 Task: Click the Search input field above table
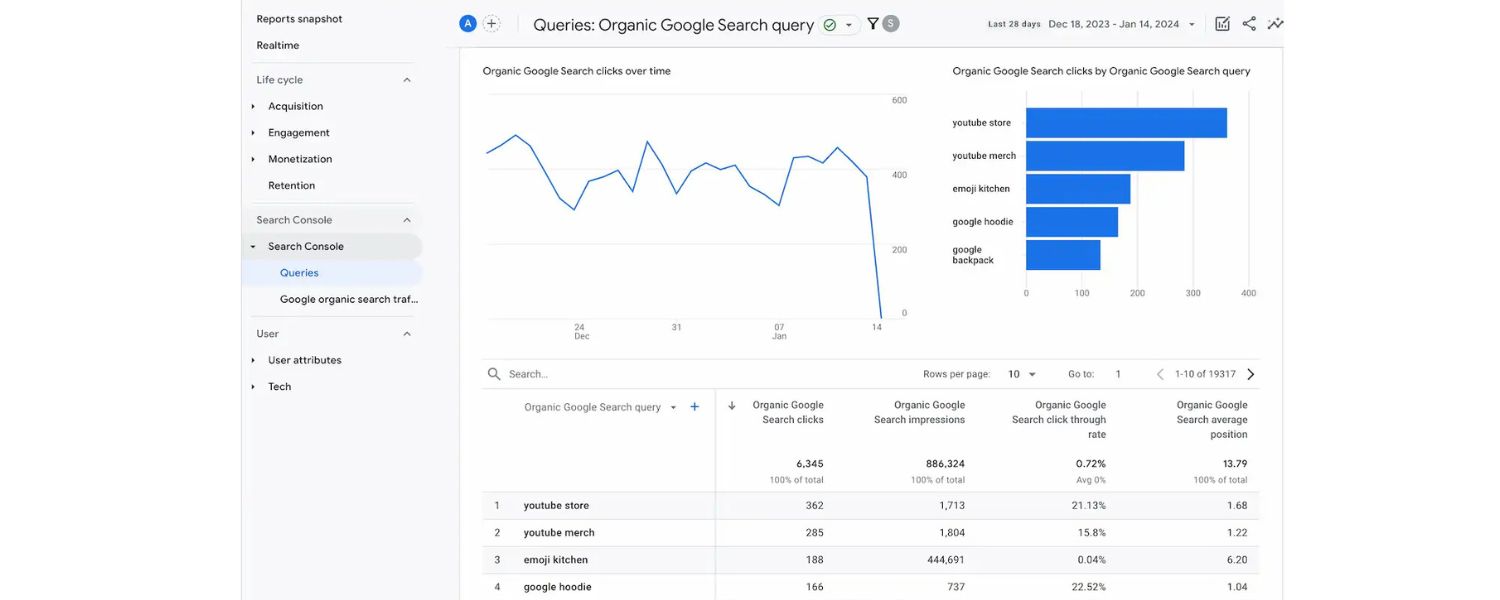point(540,373)
